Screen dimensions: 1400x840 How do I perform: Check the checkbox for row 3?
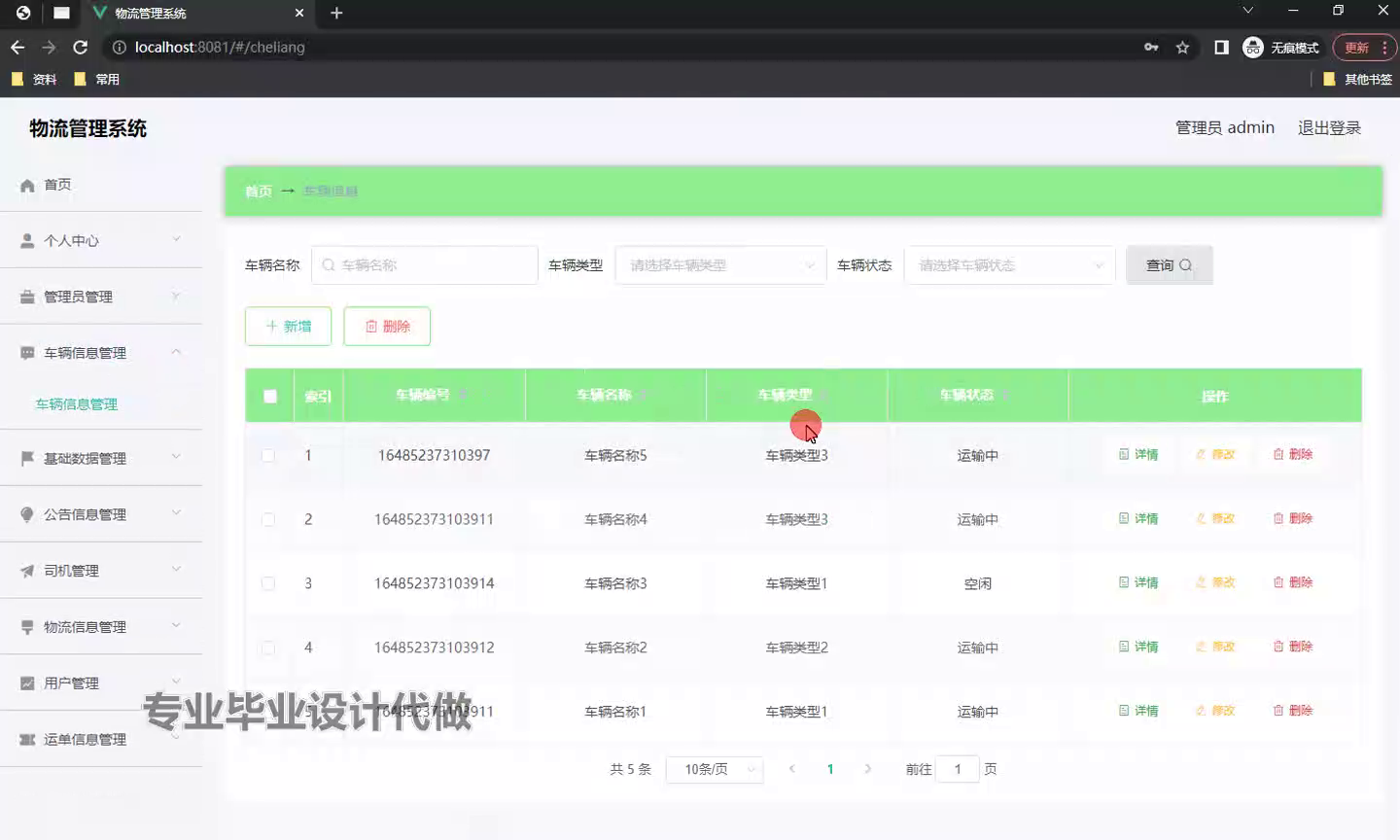tap(268, 583)
